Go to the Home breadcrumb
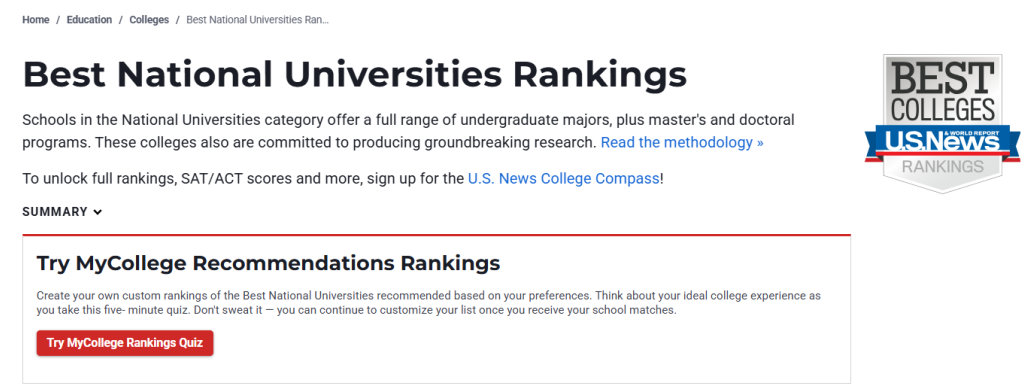 click(x=36, y=20)
